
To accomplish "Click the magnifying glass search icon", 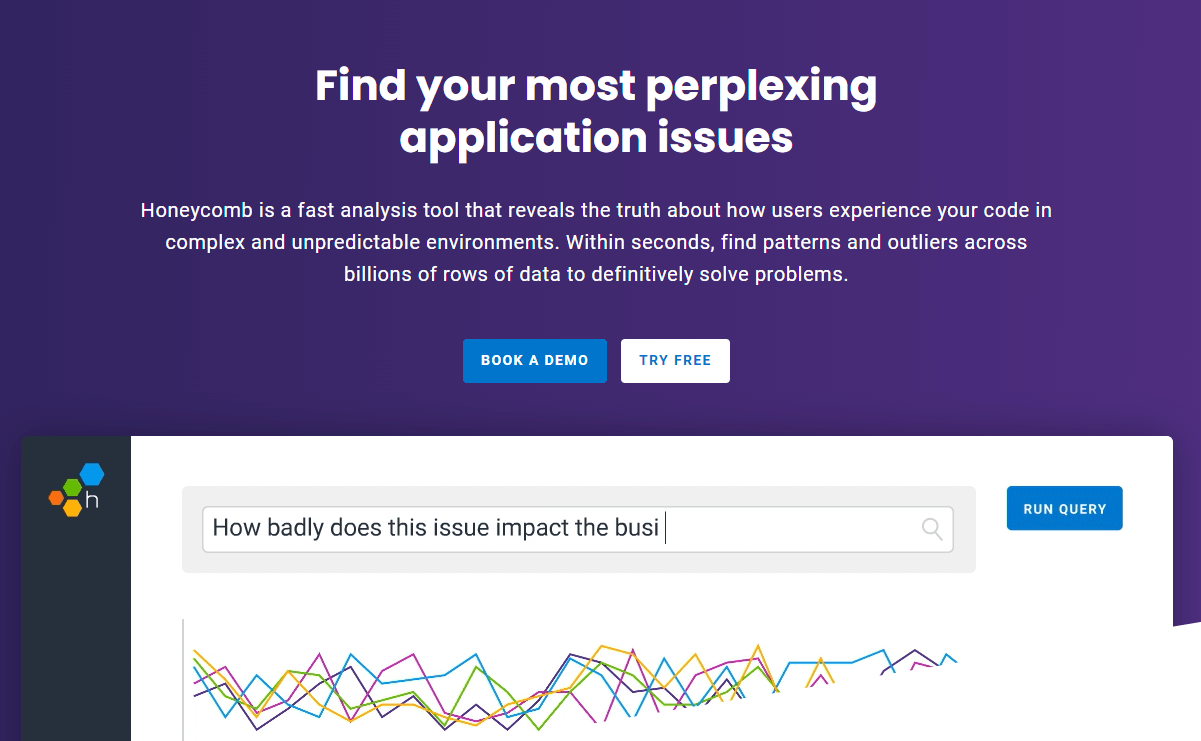I will pyautogui.click(x=932, y=529).
